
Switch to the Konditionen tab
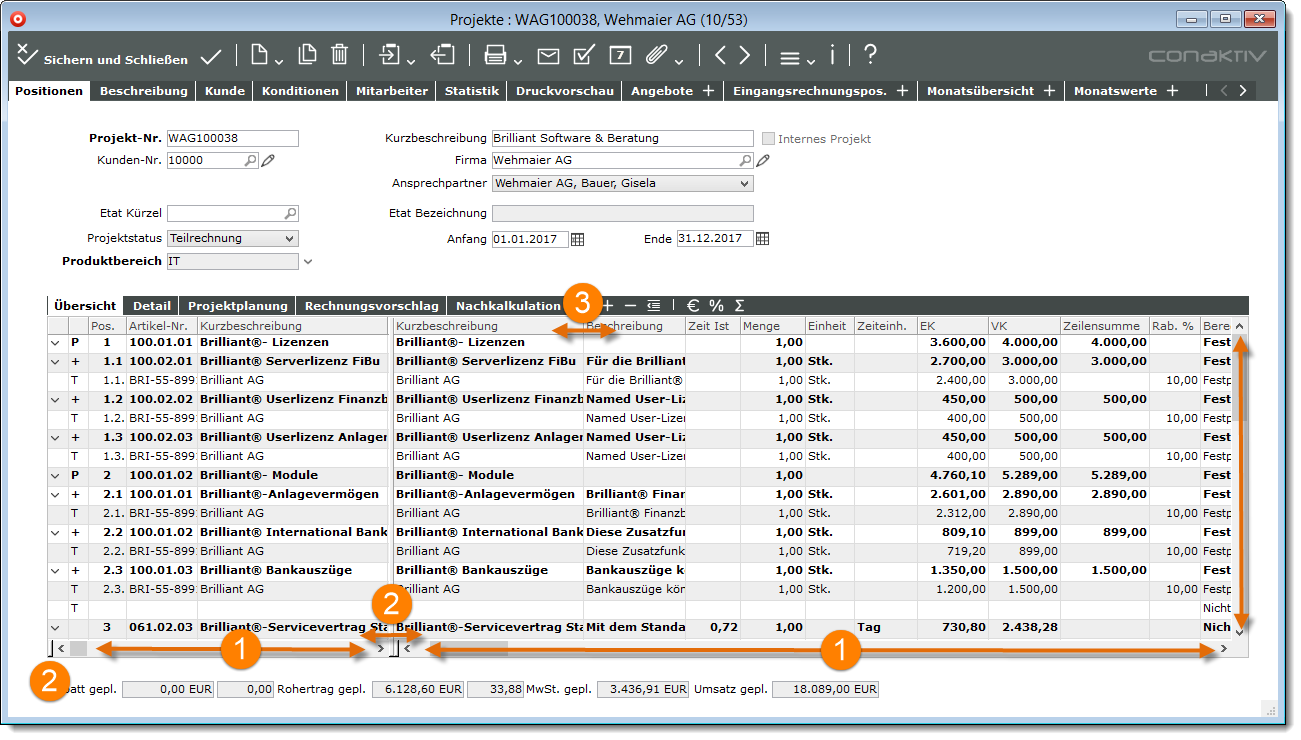coord(300,91)
